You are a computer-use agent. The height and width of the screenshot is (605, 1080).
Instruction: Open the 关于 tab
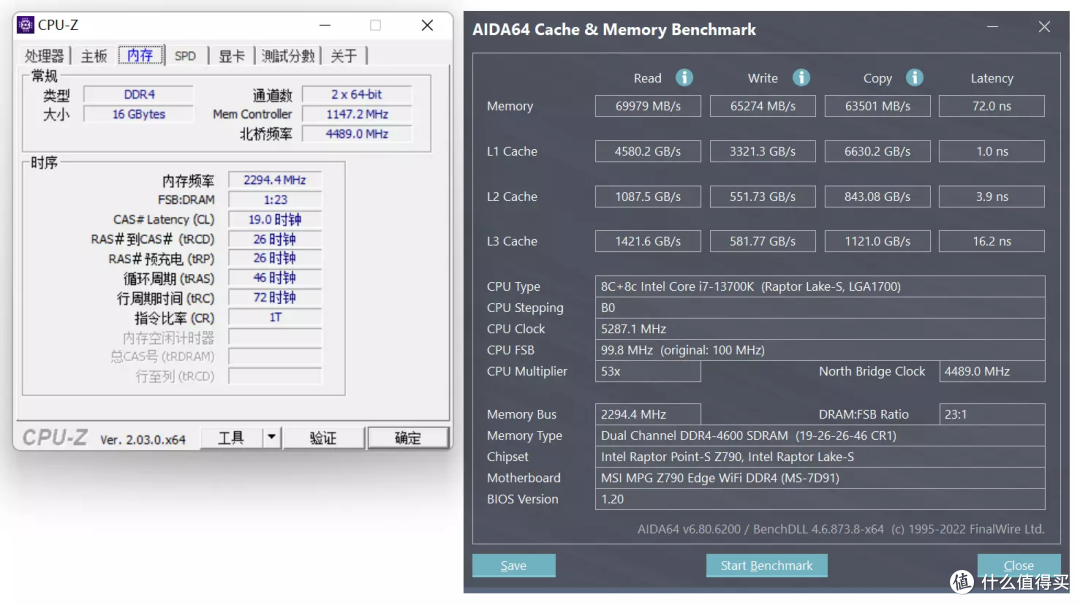[344, 56]
